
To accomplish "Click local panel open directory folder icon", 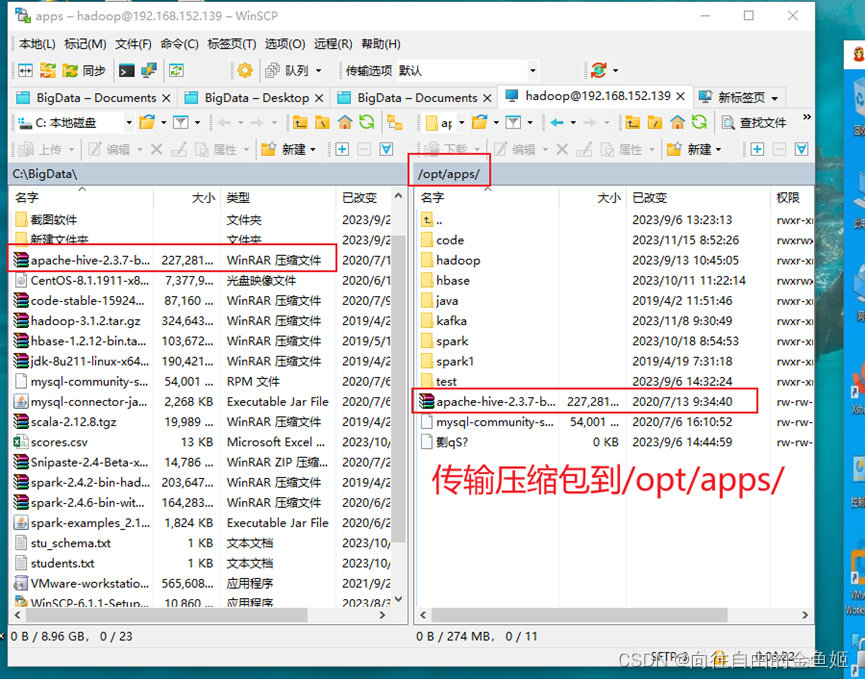I will [x=147, y=122].
